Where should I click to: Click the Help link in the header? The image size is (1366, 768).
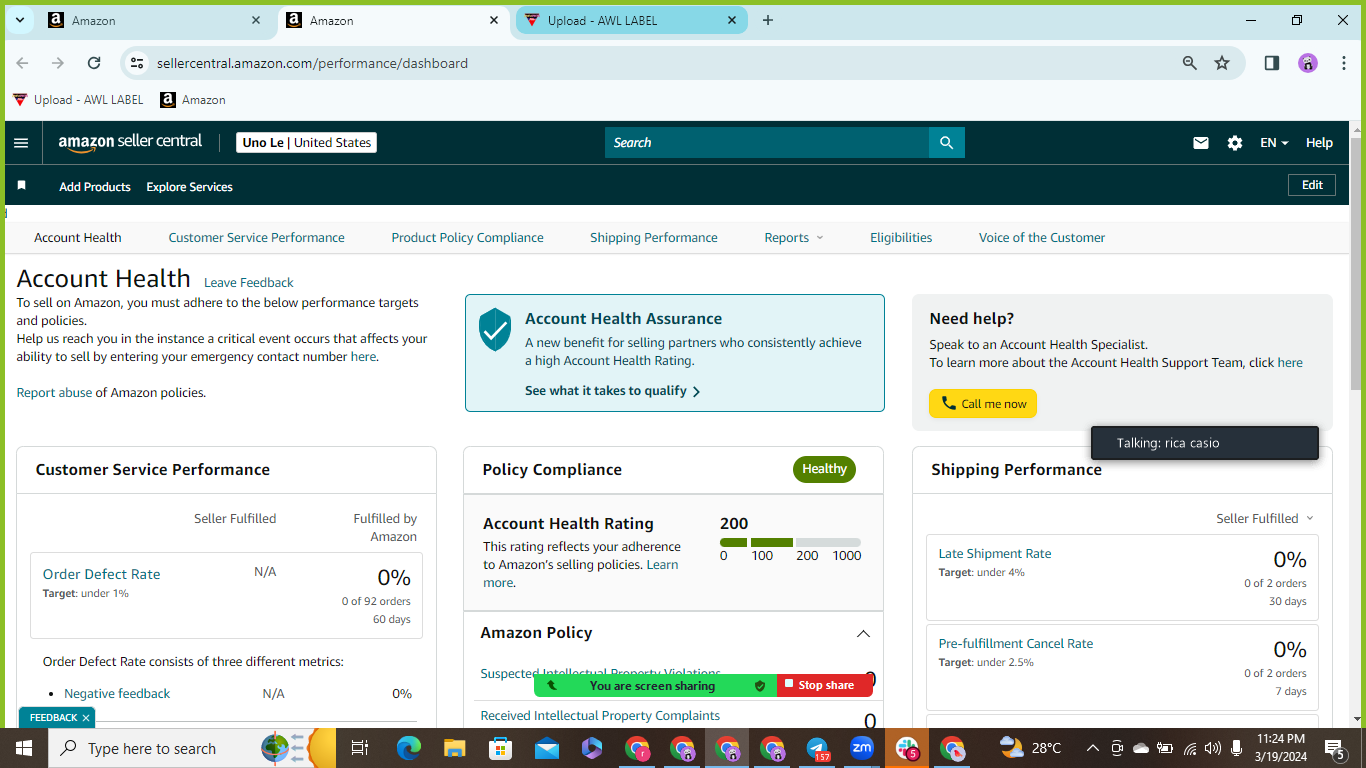1319,143
